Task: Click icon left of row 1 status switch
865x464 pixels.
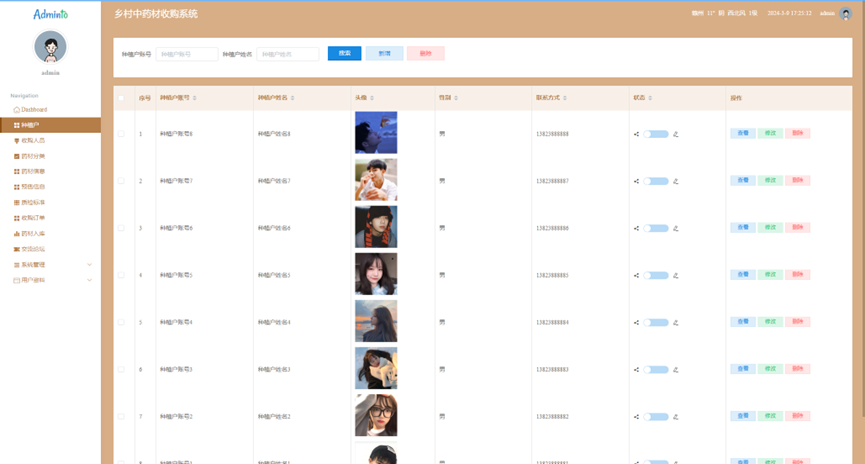Action: (636, 134)
